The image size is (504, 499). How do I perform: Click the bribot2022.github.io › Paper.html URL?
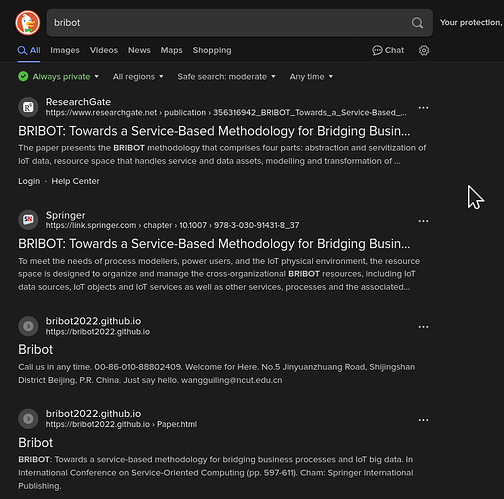[121, 424]
